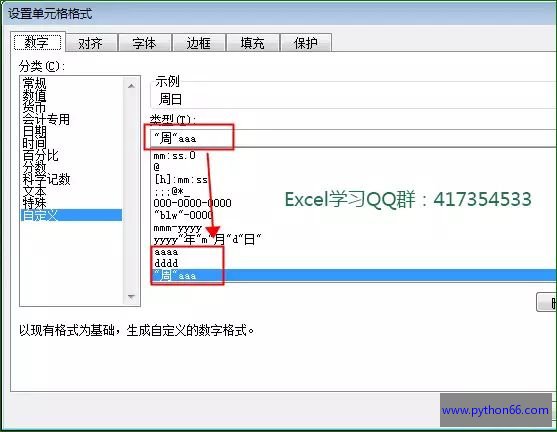Click the category list scroll-up arrow

[131, 86]
